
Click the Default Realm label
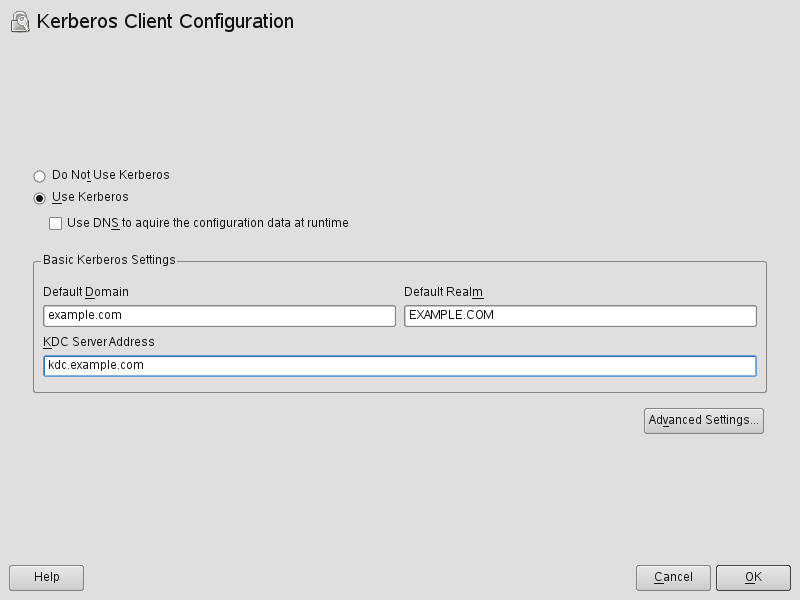click(x=442, y=292)
